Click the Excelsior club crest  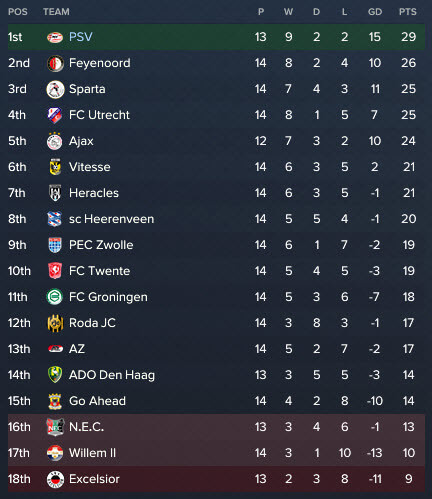55,479
